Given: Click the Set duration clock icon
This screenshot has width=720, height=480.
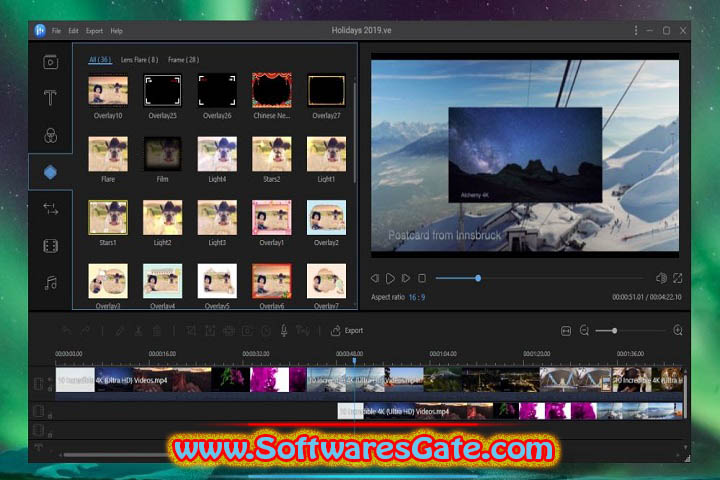Looking at the screenshot, I should [x=266, y=330].
